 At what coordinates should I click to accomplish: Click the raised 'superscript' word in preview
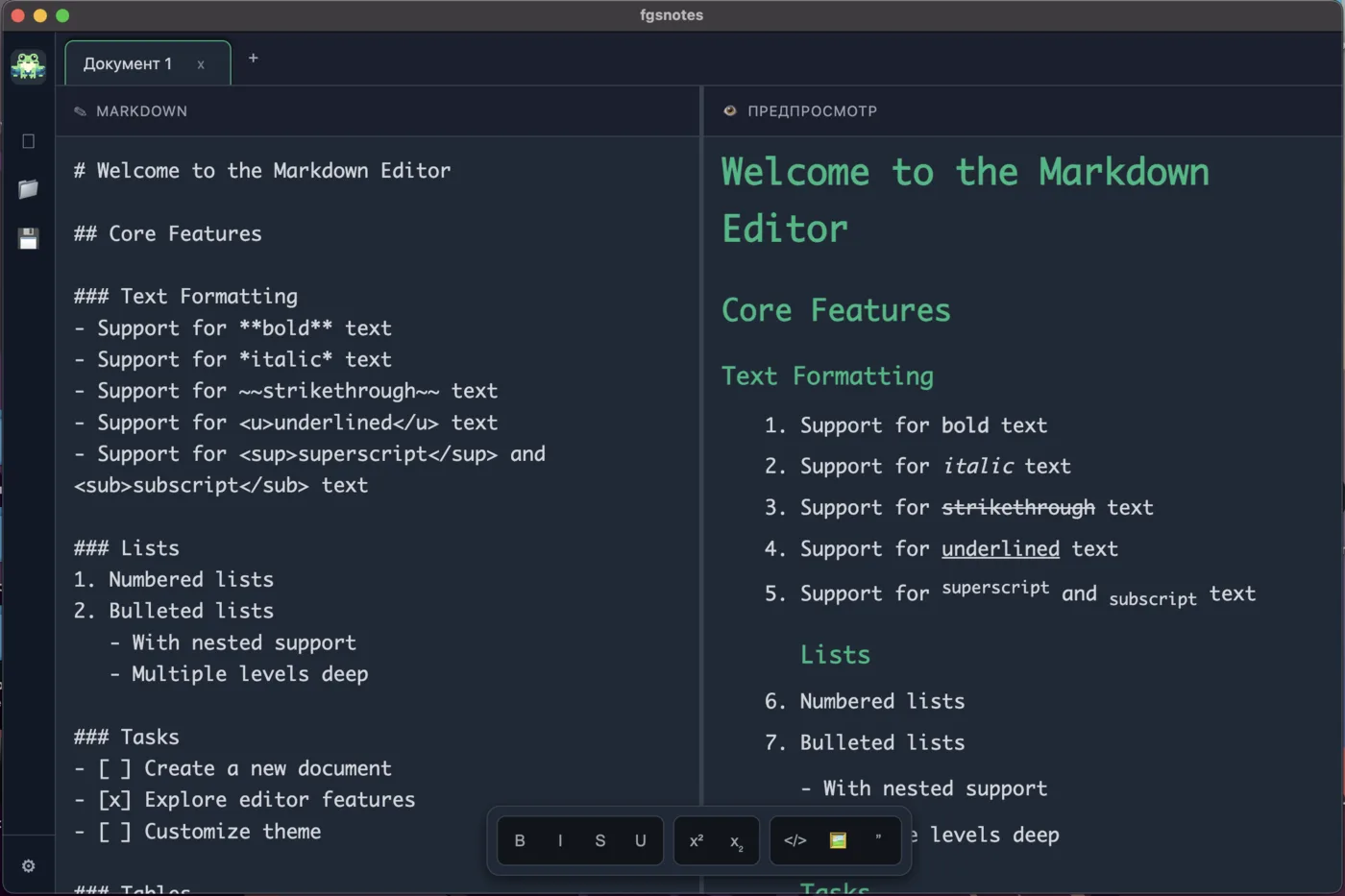coord(995,588)
